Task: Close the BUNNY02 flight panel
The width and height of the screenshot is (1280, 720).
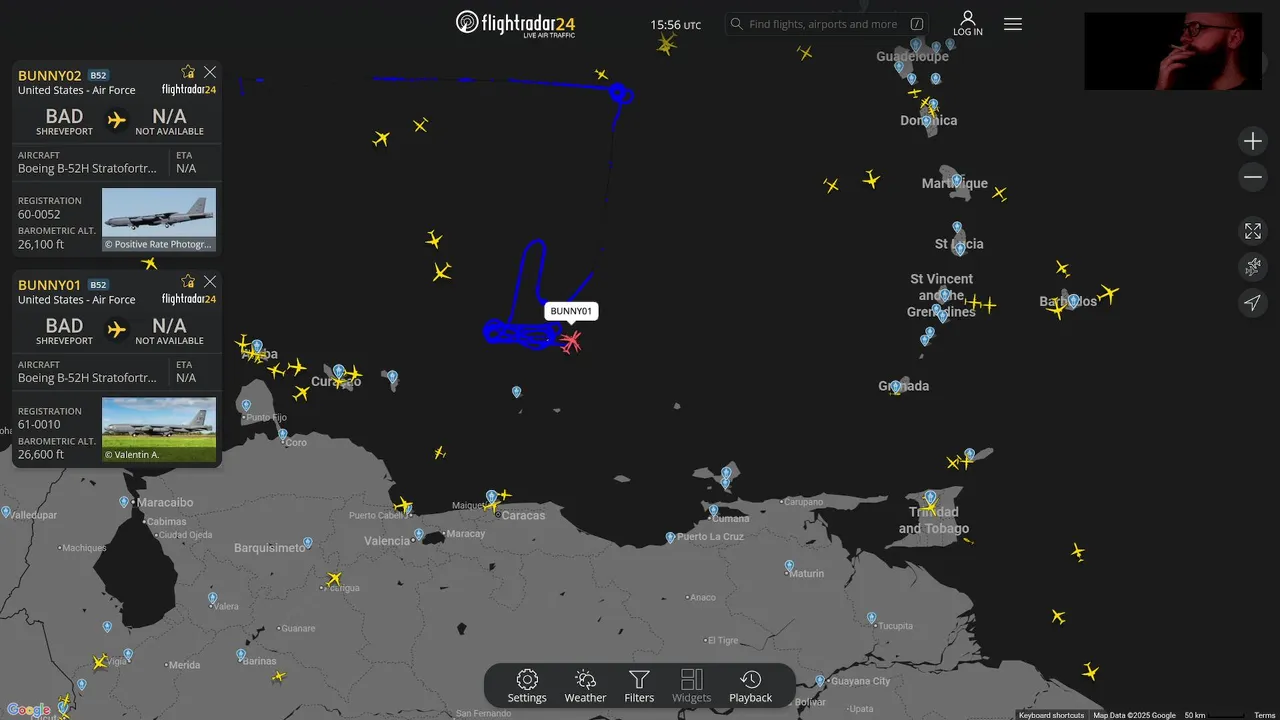Action: [210, 72]
